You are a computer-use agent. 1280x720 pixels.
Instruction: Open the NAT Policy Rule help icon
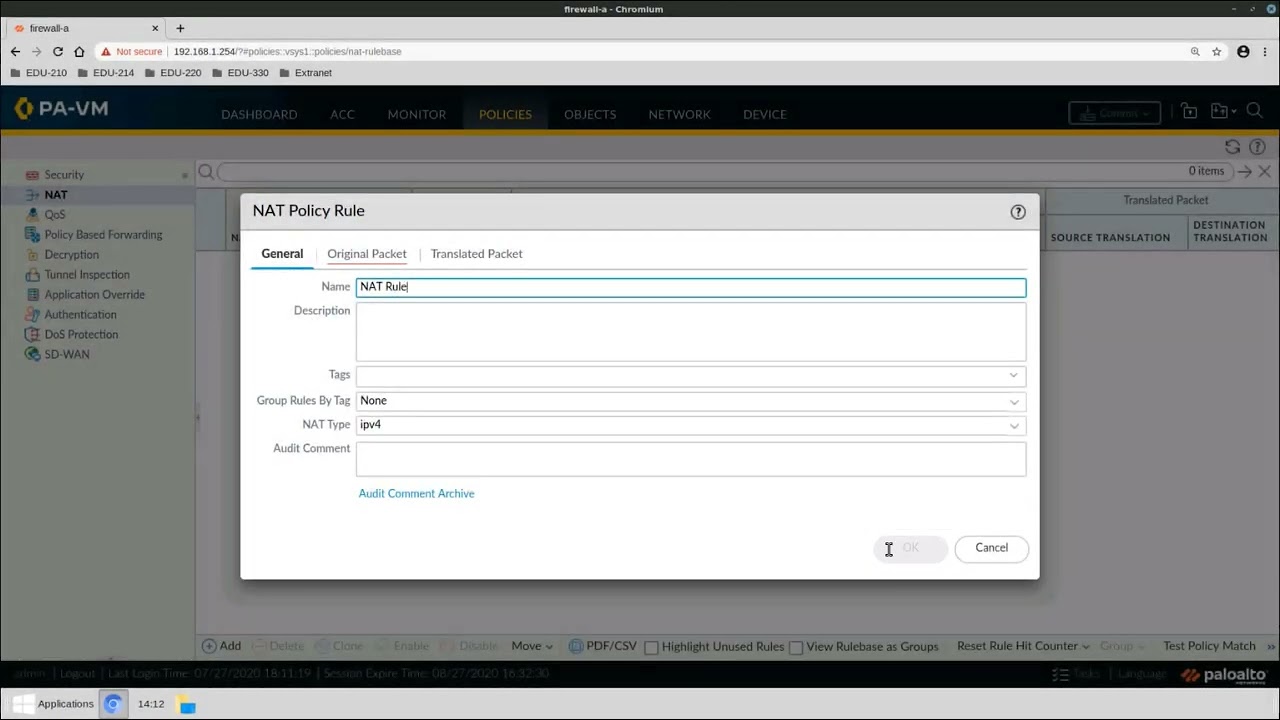click(1018, 212)
